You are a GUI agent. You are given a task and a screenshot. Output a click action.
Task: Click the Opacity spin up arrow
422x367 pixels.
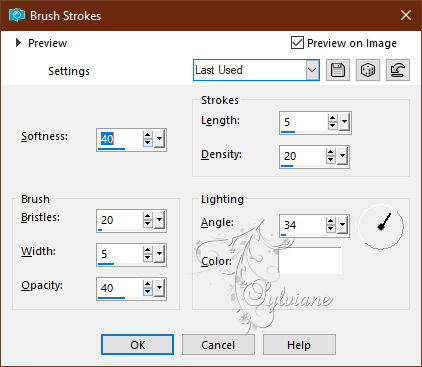pos(148,284)
